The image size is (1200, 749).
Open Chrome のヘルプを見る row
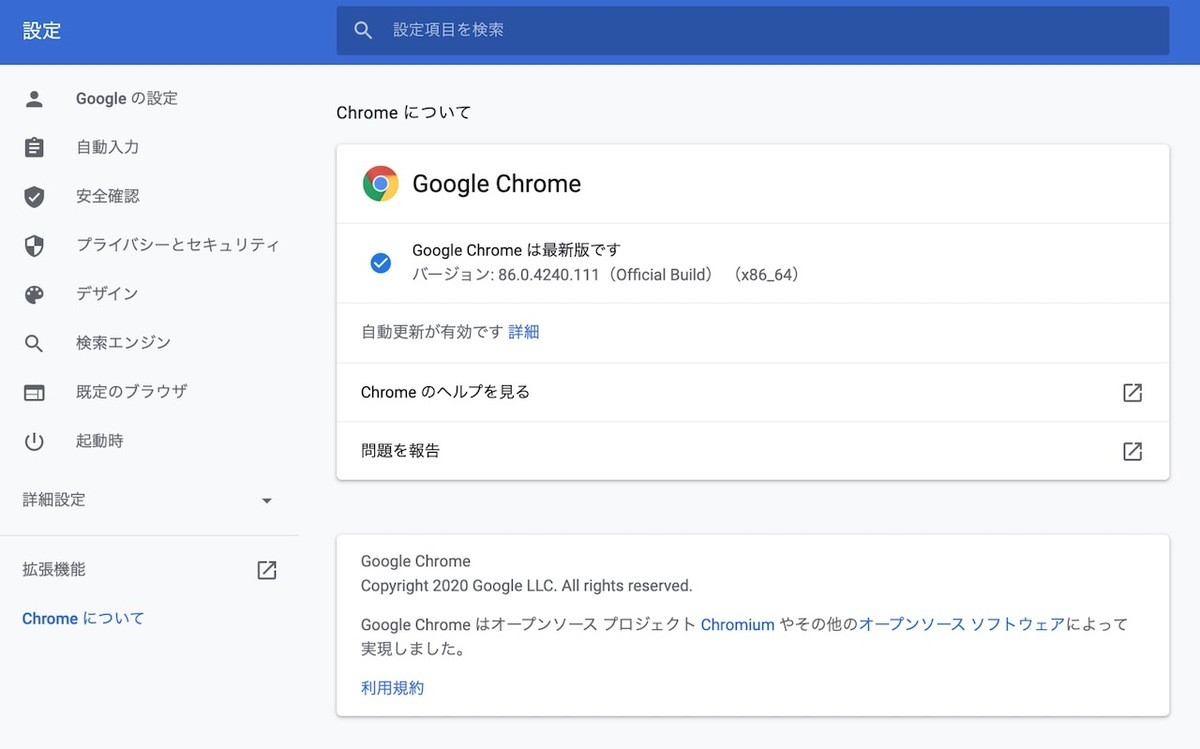pos(753,392)
